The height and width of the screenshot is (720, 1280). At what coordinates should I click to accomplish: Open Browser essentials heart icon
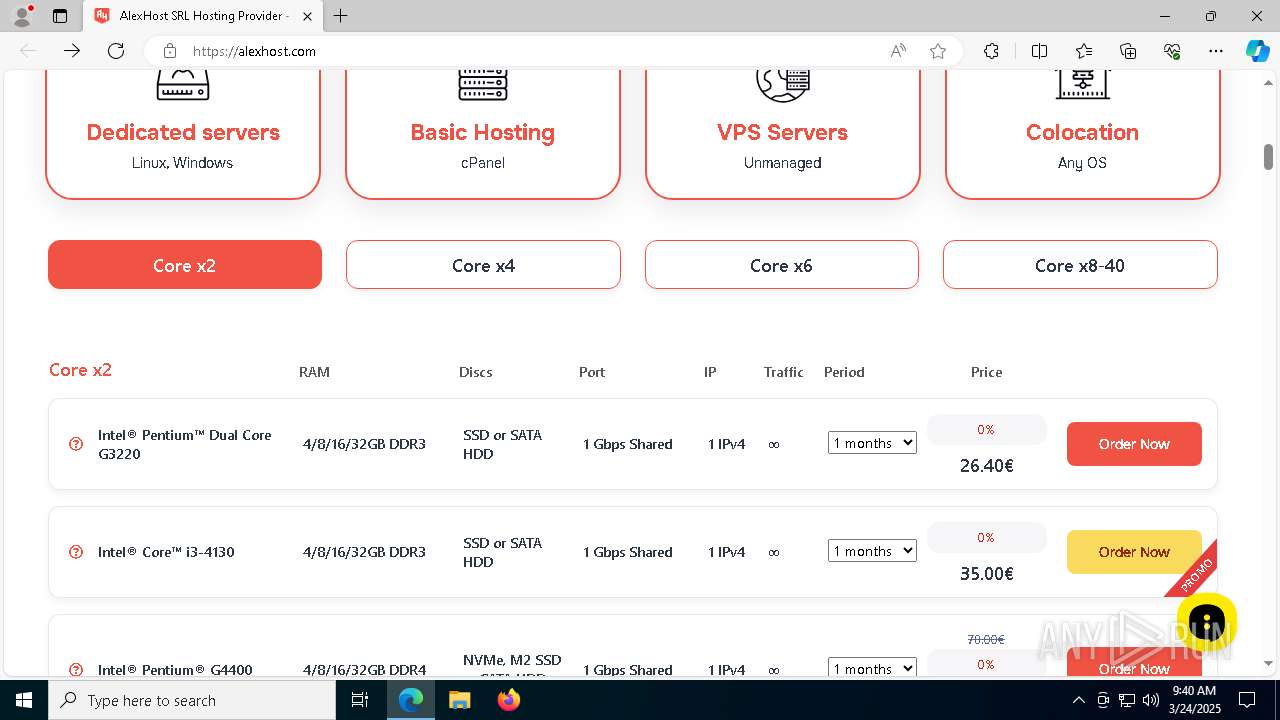click(x=1172, y=51)
